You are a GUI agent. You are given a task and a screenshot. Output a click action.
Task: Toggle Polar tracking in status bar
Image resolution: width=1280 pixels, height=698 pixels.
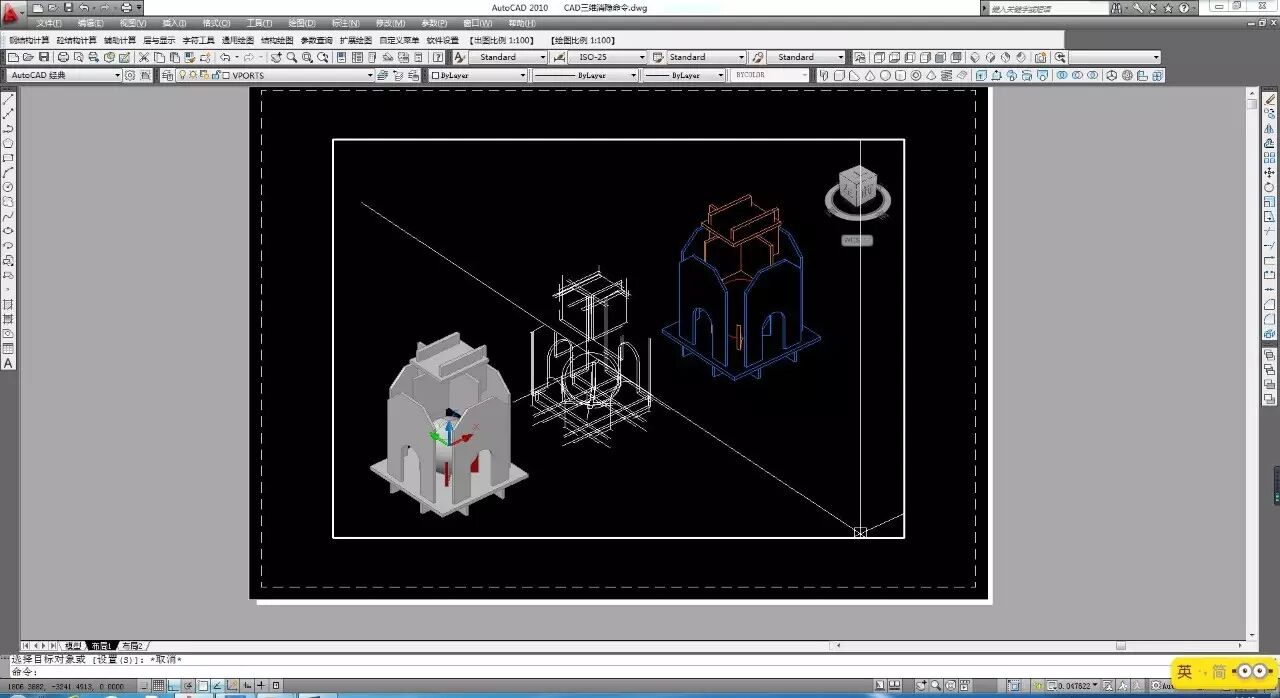[188, 686]
